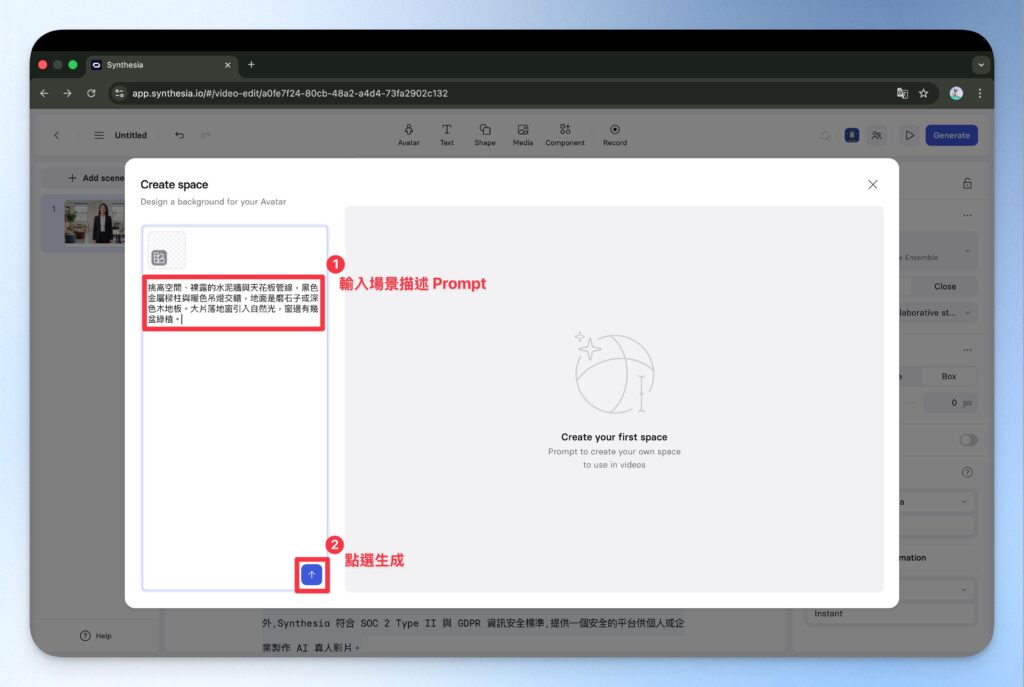Screen dimensions: 1024x687
Task: Open the Component tool
Action: [x=565, y=135]
